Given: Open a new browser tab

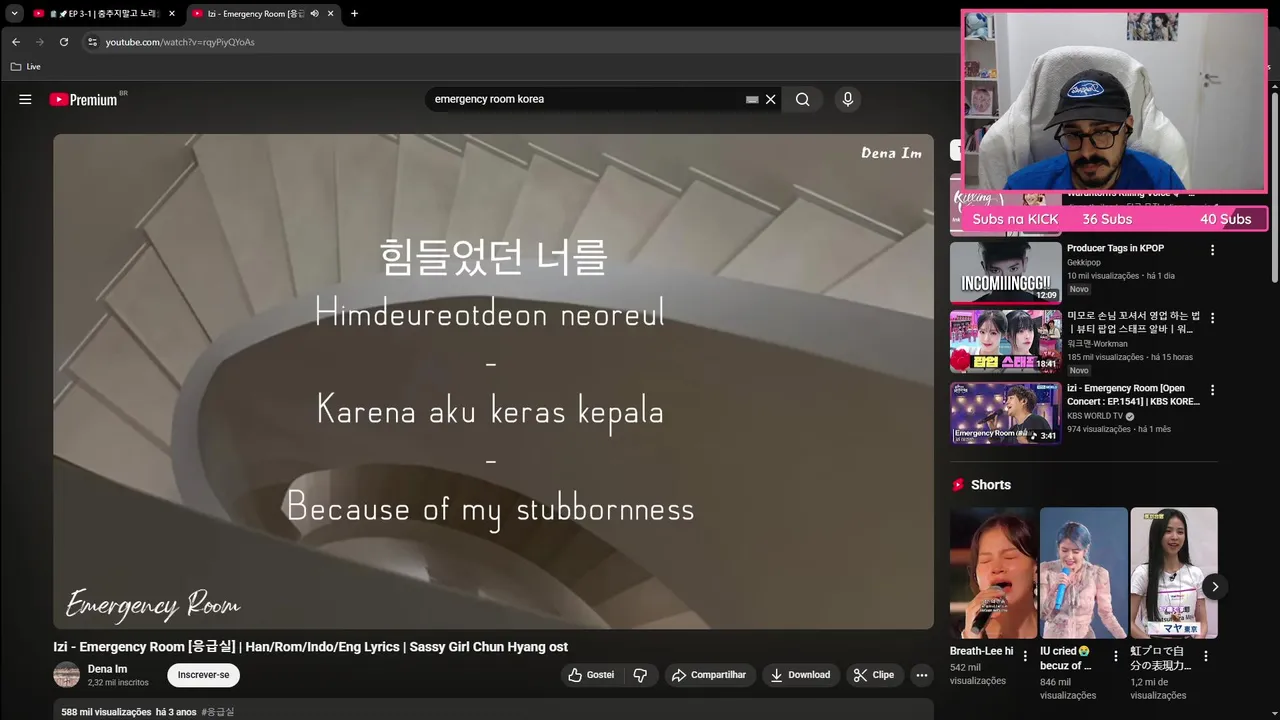Looking at the screenshot, I should (x=354, y=14).
